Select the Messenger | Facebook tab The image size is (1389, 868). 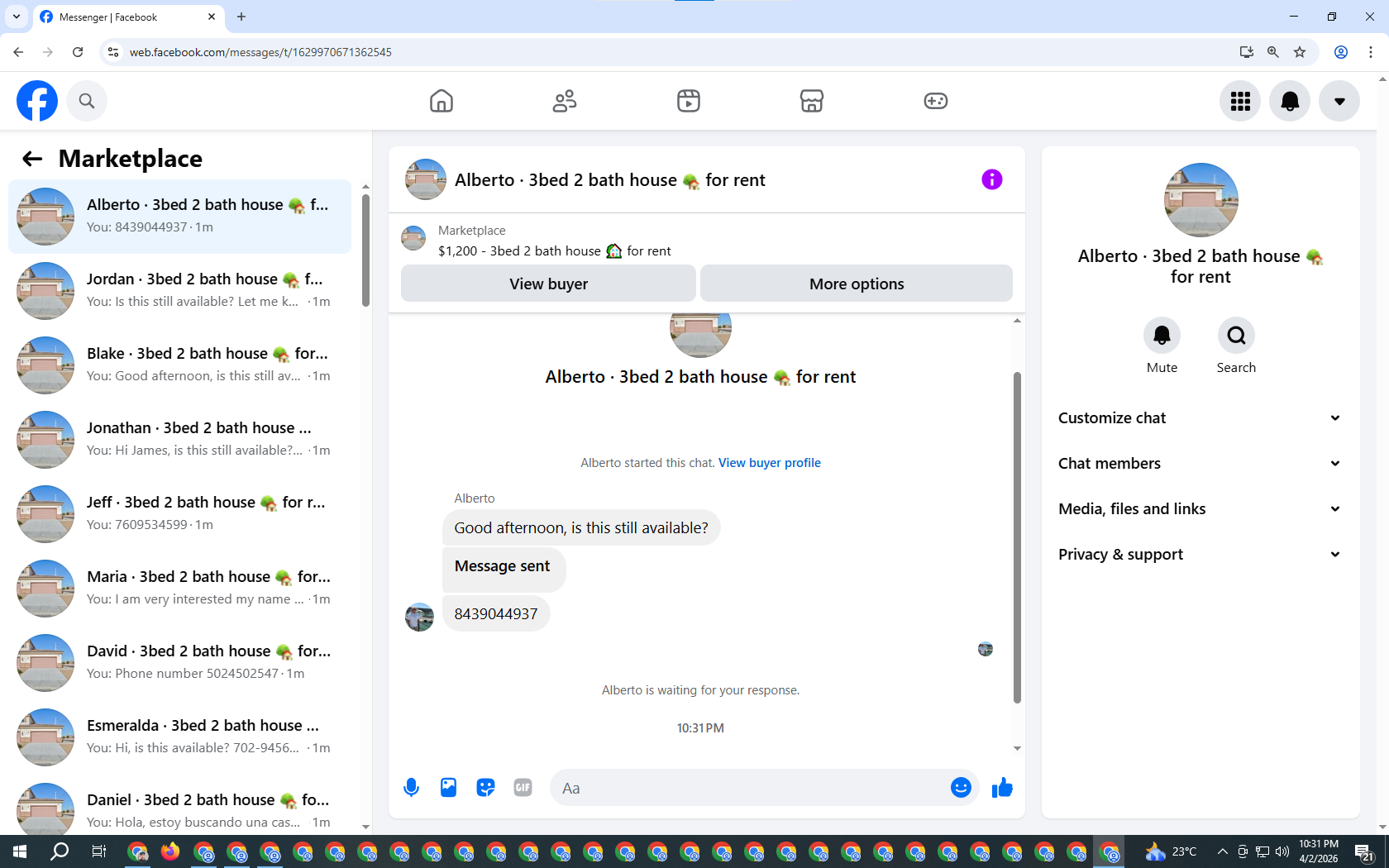128,17
